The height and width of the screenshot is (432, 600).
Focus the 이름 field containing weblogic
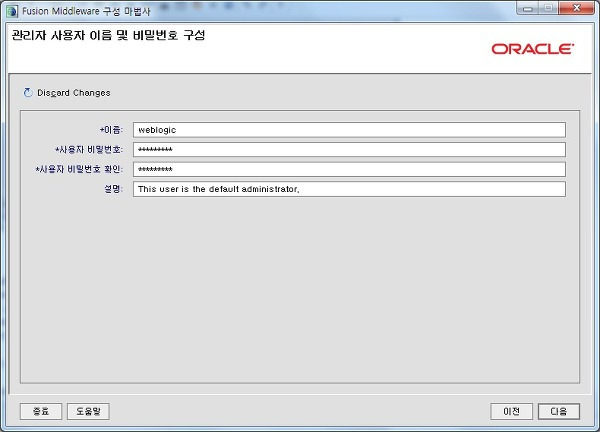coord(349,130)
